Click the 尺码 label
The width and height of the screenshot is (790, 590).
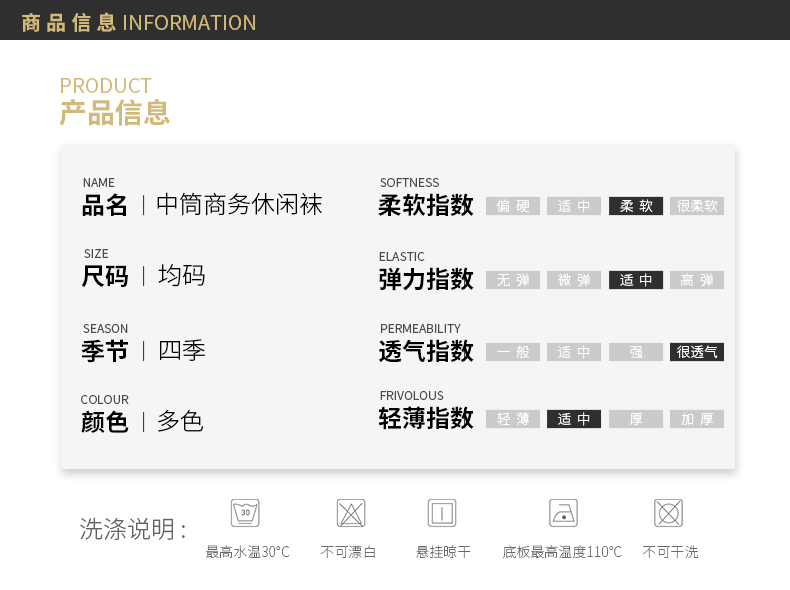pos(105,277)
